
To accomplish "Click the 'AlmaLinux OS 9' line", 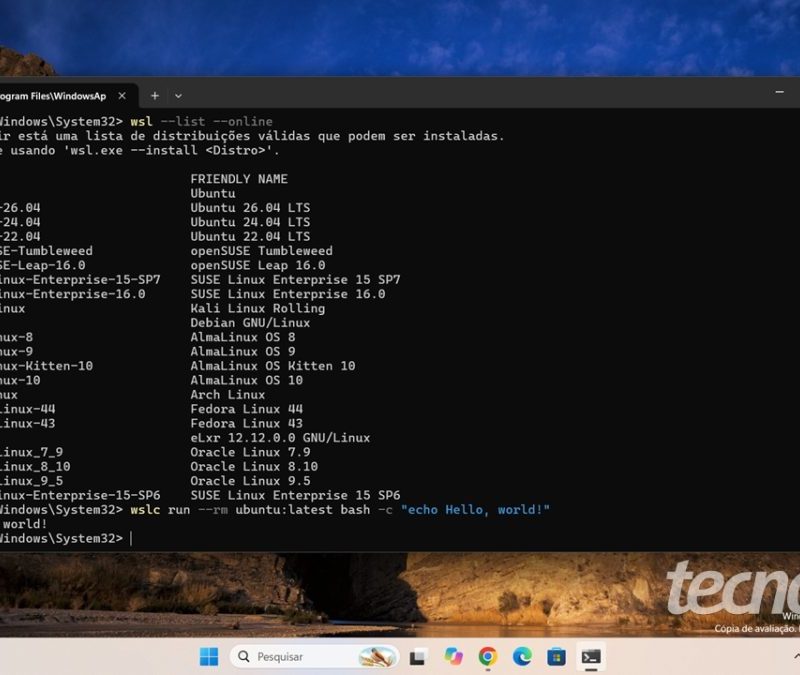I will click(x=243, y=352).
